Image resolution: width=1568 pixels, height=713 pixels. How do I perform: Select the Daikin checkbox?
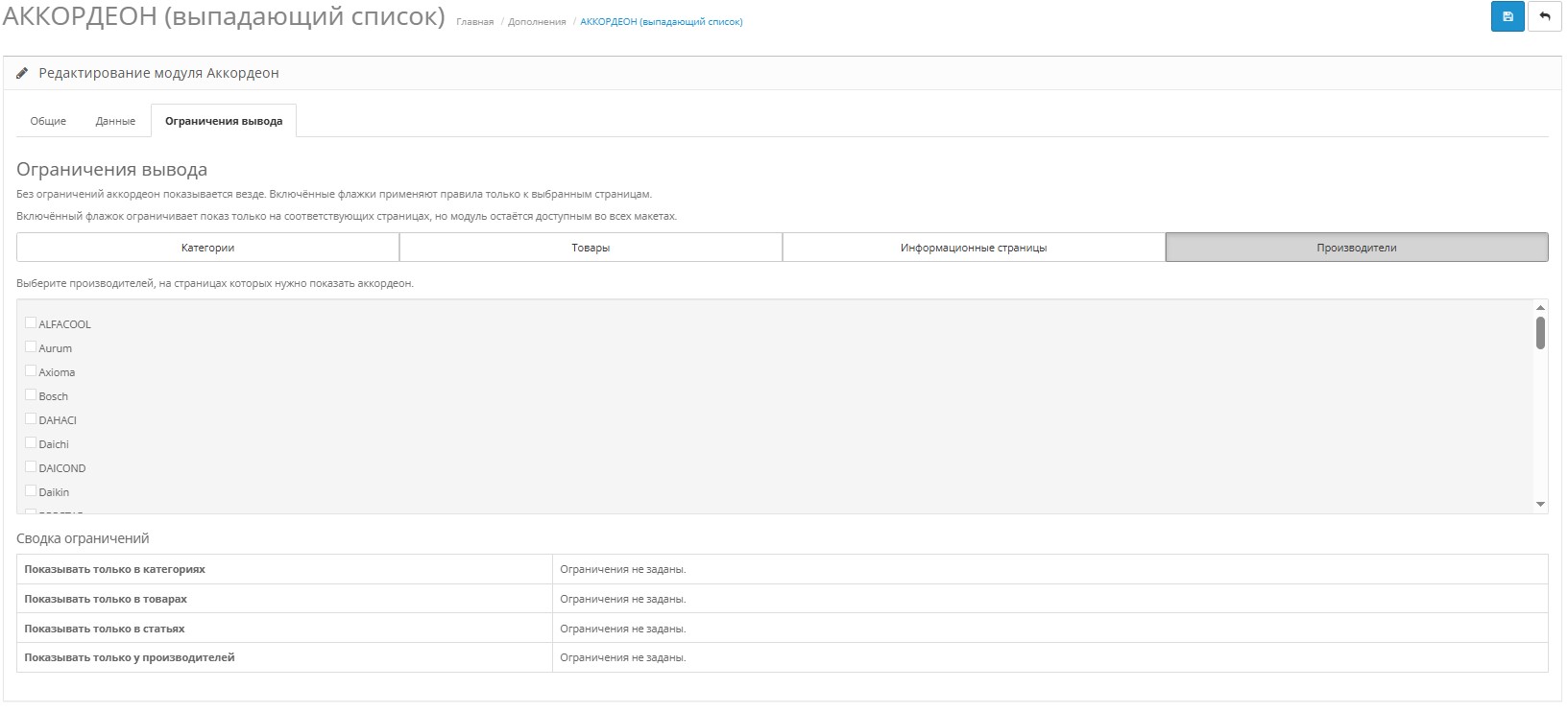point(31,491)
